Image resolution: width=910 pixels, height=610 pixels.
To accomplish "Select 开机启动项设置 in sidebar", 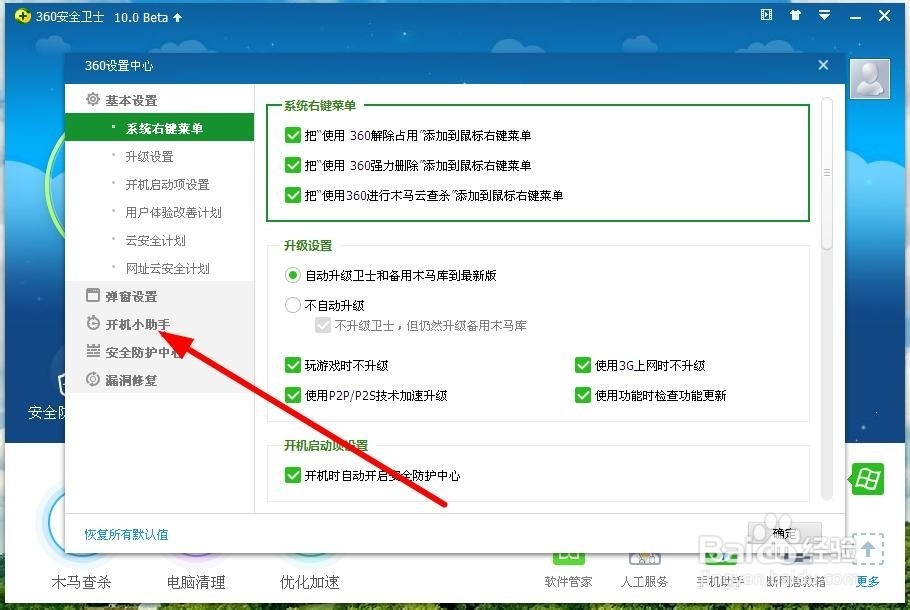I will pyautogui.click(x=168, y=185).
